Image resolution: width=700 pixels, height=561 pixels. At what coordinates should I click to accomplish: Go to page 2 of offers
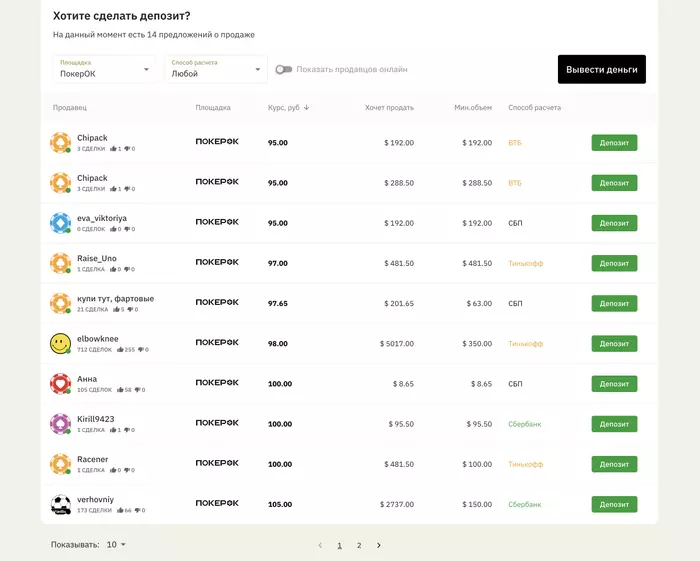[359, 545]
